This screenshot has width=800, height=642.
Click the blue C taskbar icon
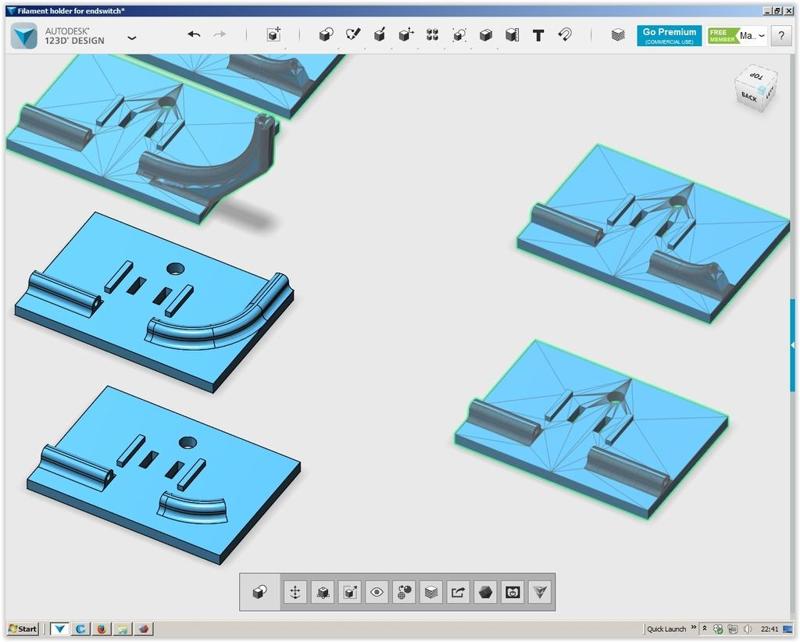pyautogui.click(x=80, y=629)
